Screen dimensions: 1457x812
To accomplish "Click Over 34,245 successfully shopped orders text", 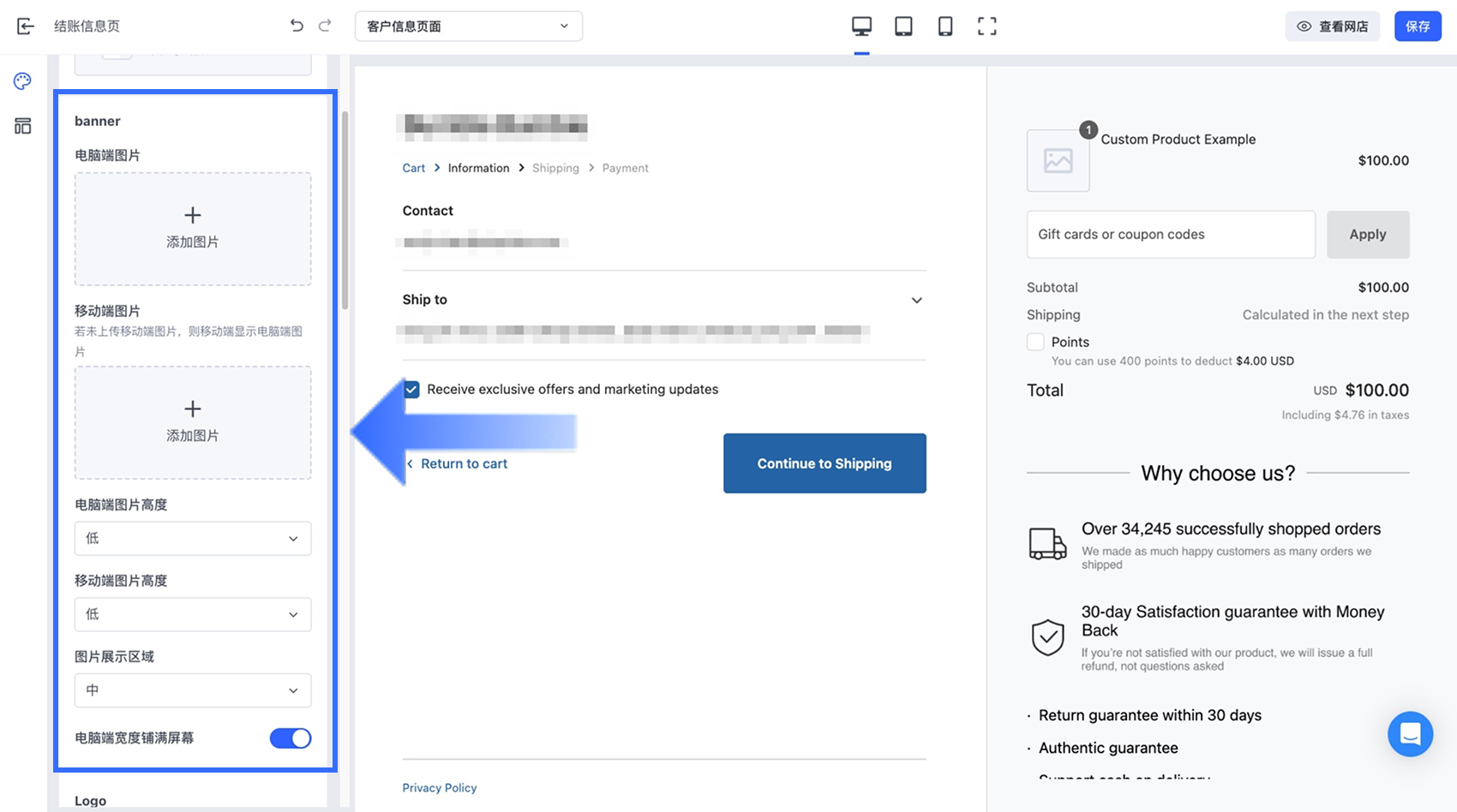I will pos(1232,529).
